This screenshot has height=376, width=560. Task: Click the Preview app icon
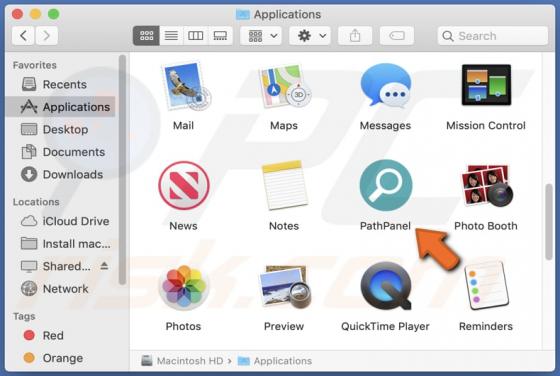click(x=285, y=287)
